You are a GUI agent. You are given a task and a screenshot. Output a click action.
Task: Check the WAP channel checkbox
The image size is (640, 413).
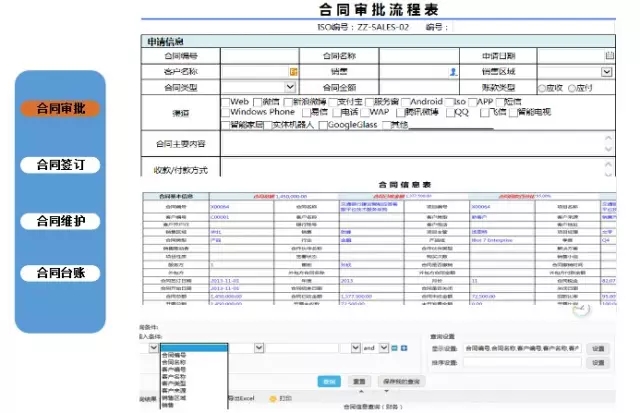(365, 113)
